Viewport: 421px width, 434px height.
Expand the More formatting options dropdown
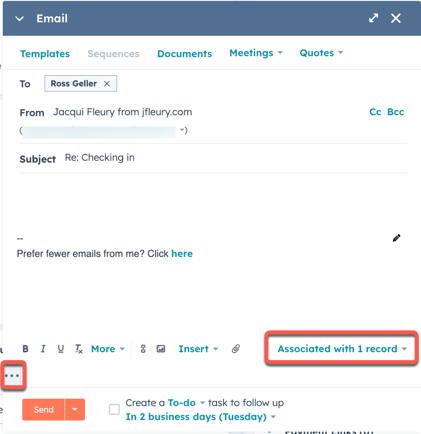click(x=108, y=349)
